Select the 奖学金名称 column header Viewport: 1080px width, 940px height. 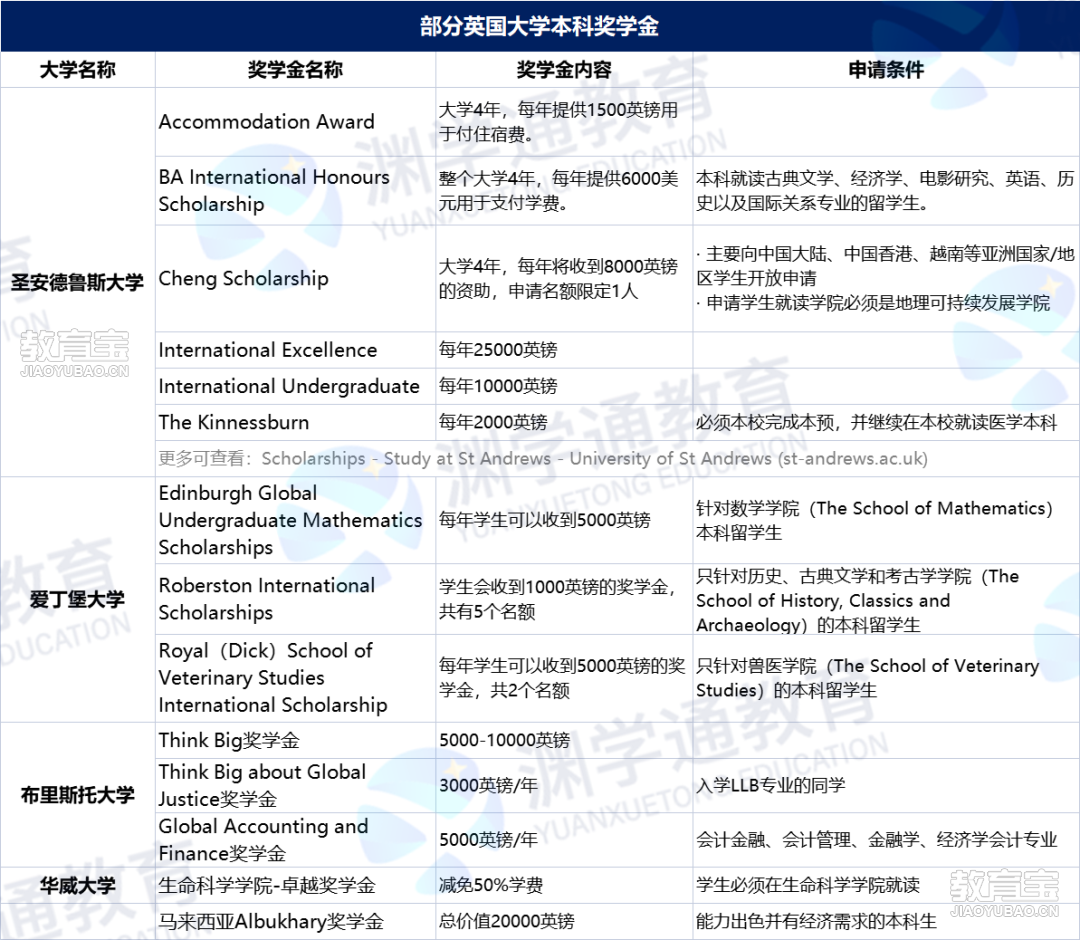(295, 70)
